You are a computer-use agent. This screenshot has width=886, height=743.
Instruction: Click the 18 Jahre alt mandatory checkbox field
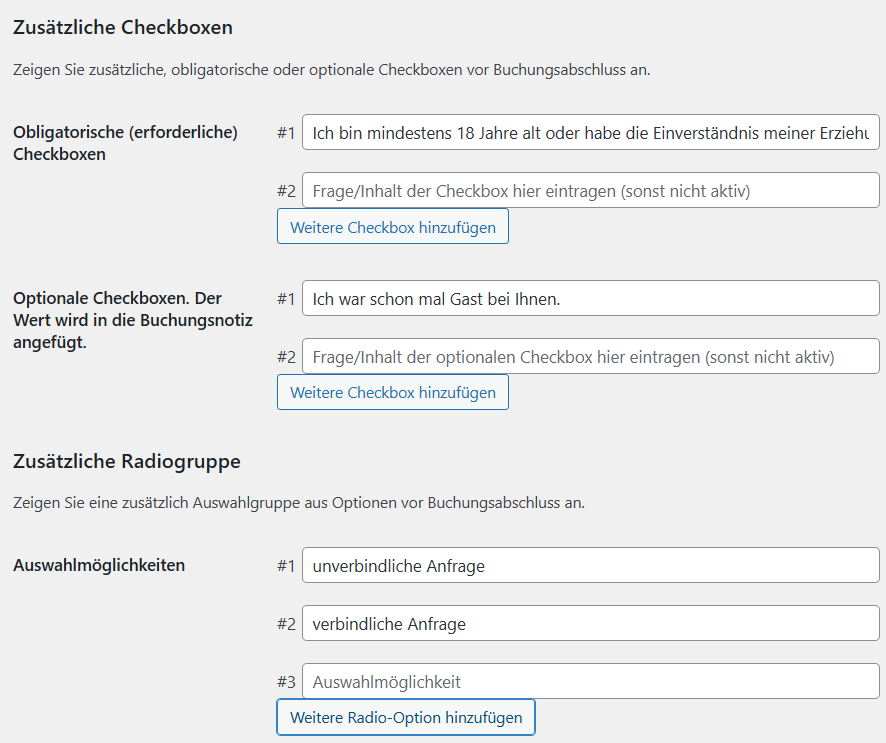point(590,132)
